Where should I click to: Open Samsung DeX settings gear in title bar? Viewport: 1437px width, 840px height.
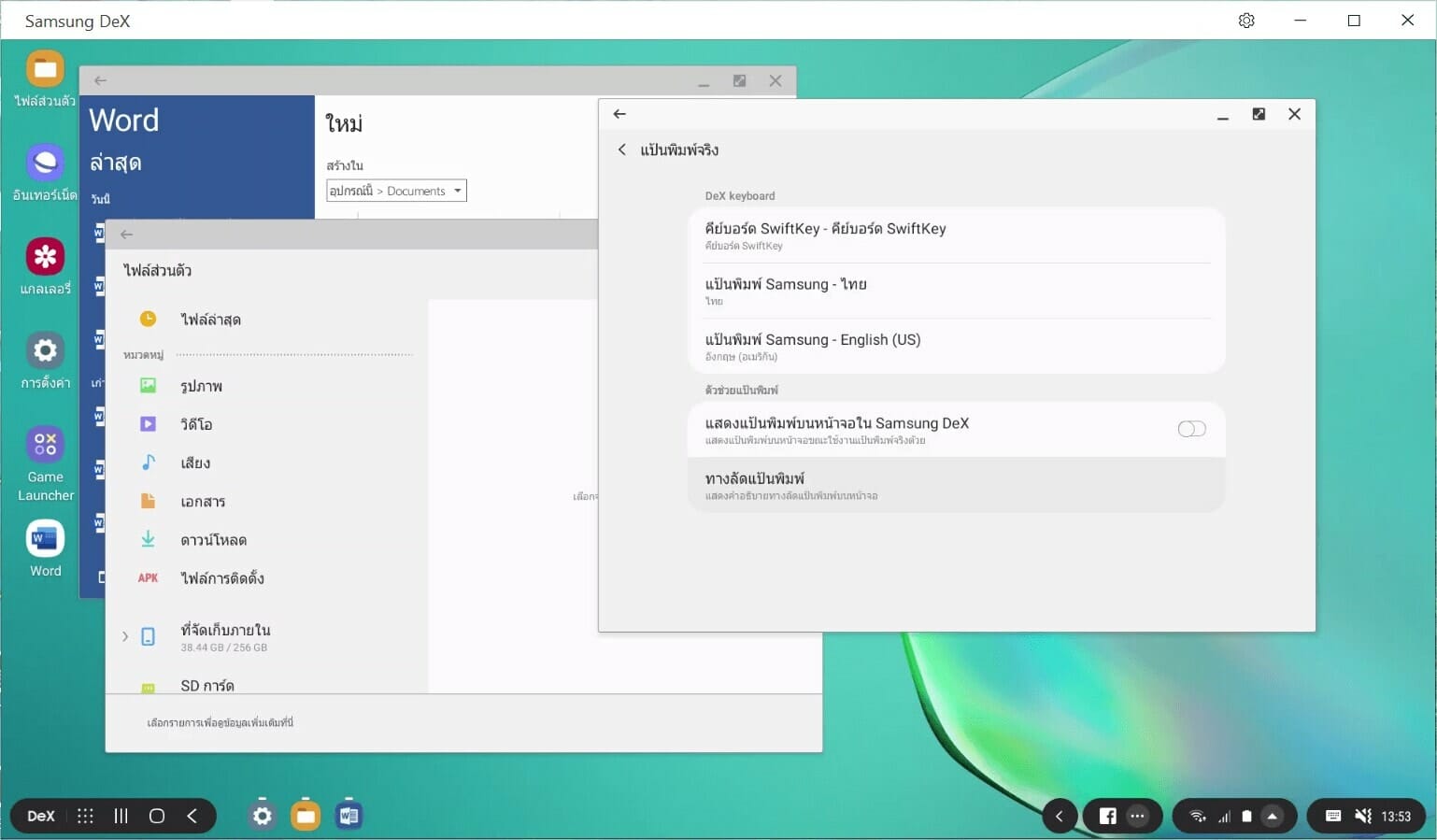tap(1246, 21)
